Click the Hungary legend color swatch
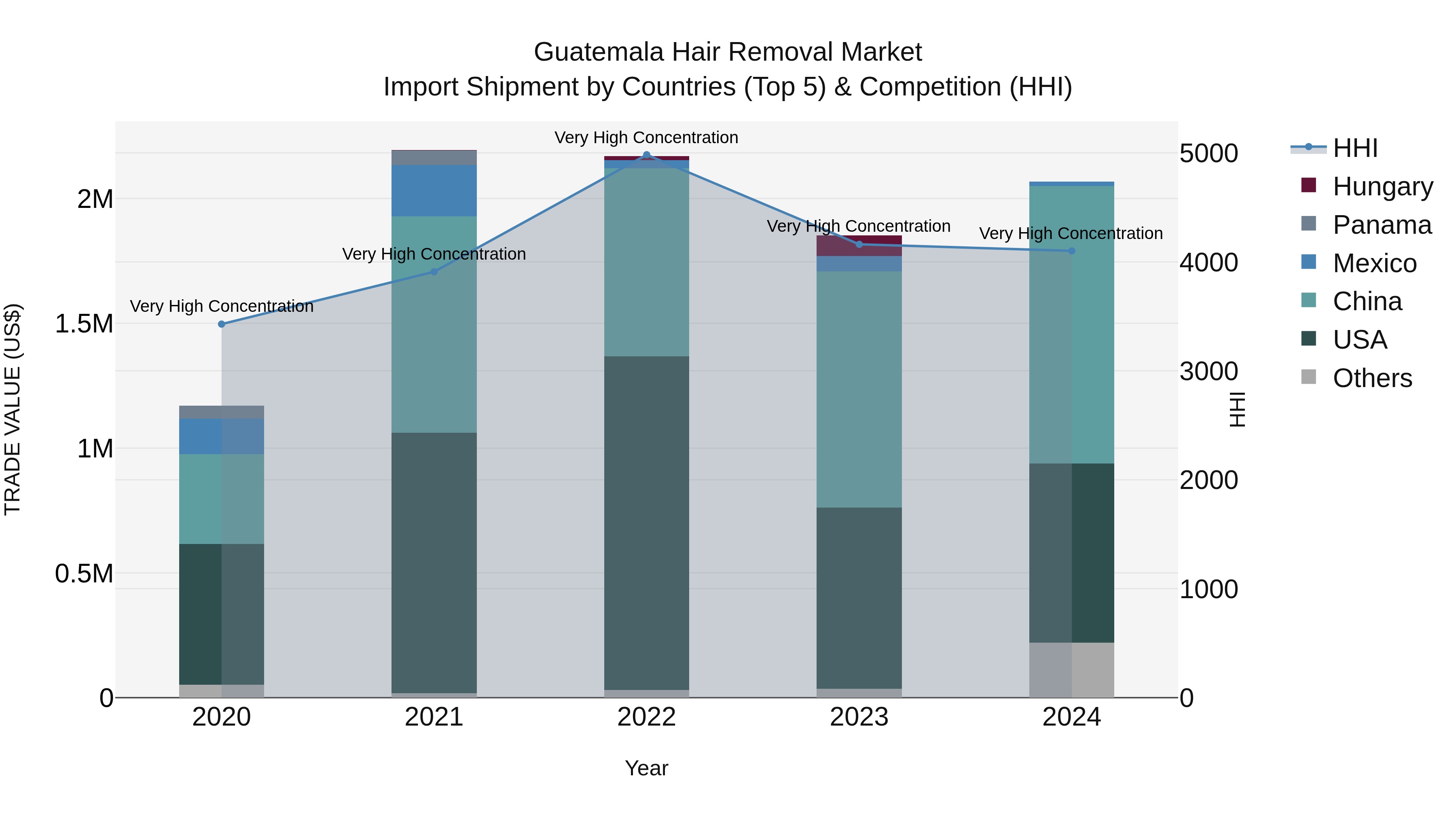This screenshot has height=819, width=1456. (1308, 185)
